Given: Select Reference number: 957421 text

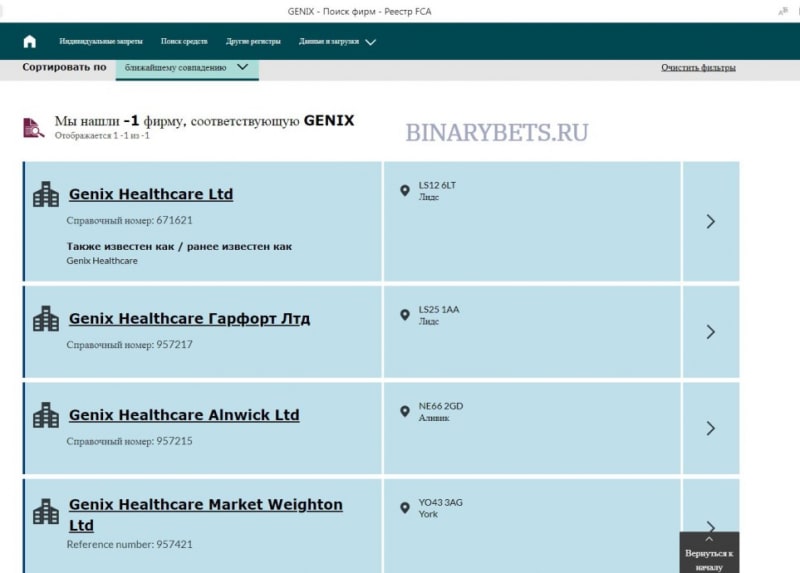Looking at the screenshot, I should [130, 544].
